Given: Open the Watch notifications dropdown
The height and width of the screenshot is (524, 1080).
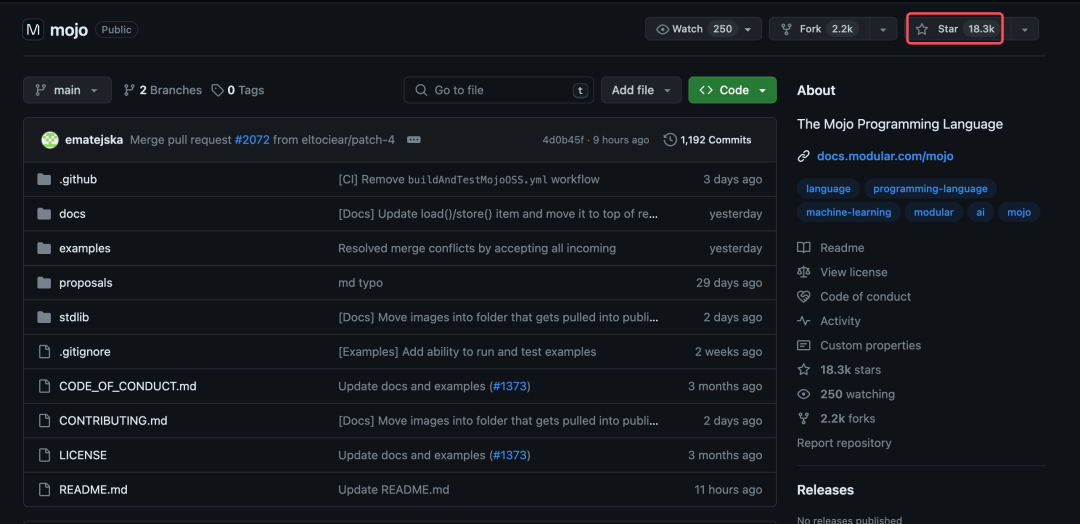Looking at the screenshot, I should tap(703, 29).
